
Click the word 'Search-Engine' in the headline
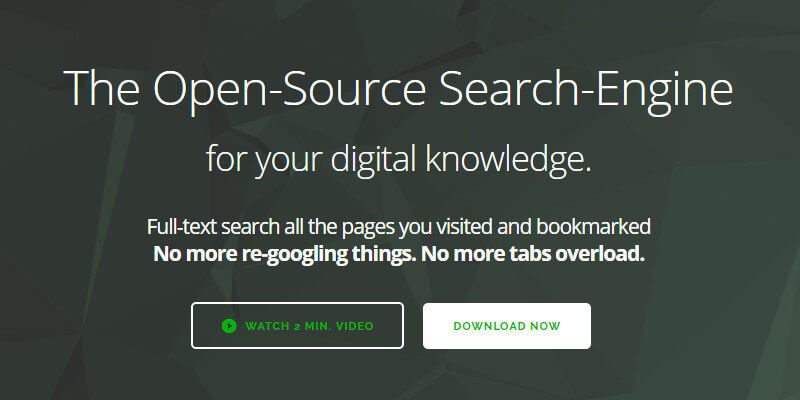pos(586,88)
